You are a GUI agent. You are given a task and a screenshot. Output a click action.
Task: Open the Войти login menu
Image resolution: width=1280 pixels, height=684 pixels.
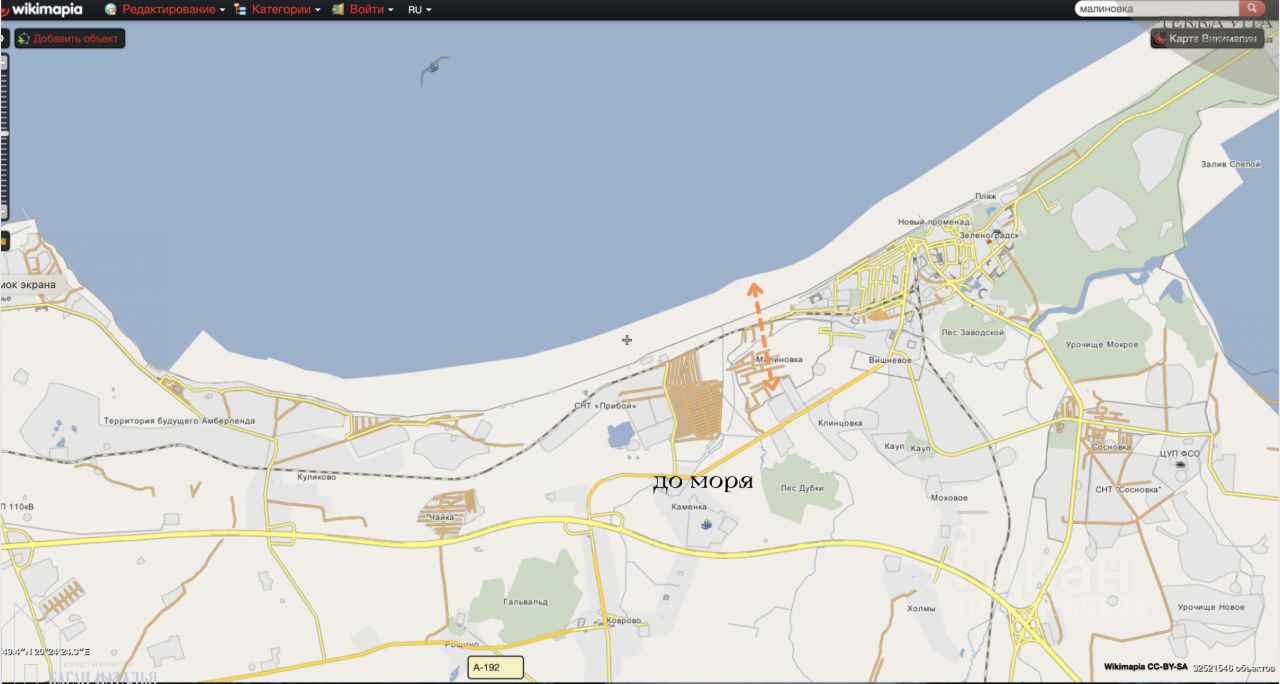371,9
